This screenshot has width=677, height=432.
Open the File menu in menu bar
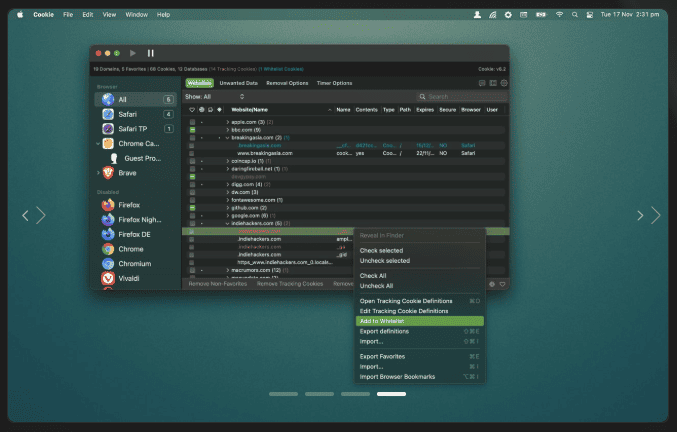tap(68, 15)
